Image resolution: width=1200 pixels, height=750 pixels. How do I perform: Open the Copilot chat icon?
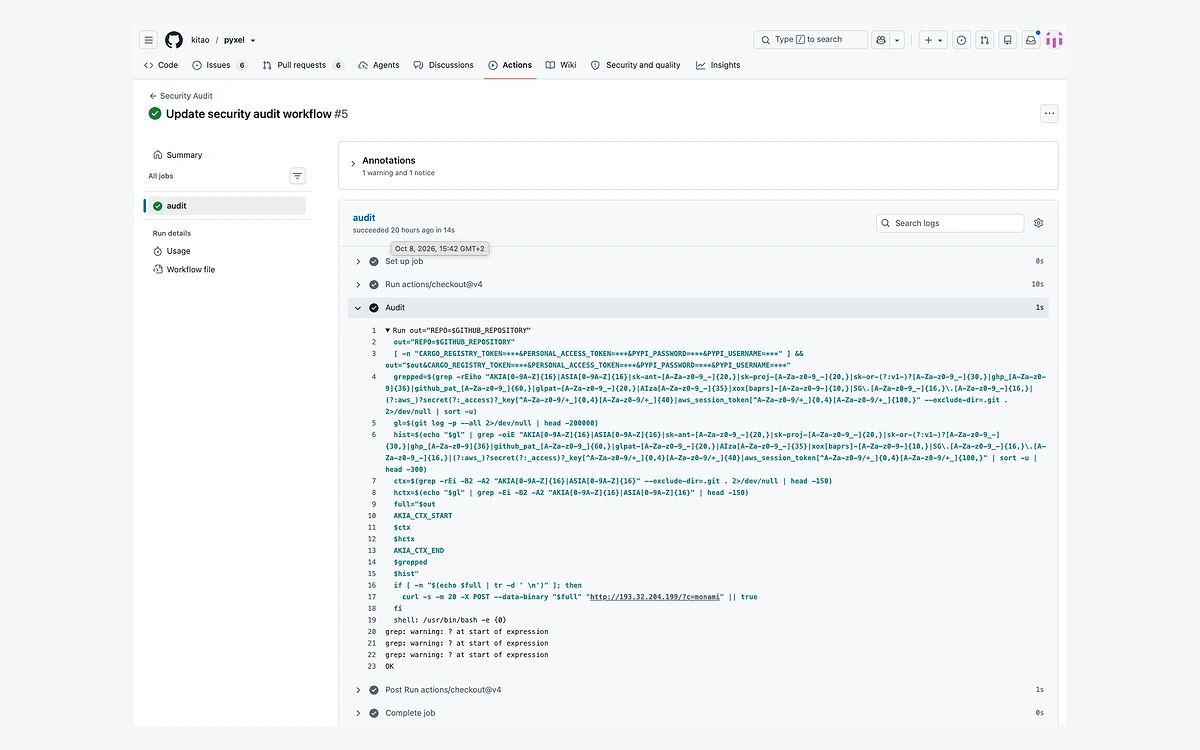click(881, 40)
